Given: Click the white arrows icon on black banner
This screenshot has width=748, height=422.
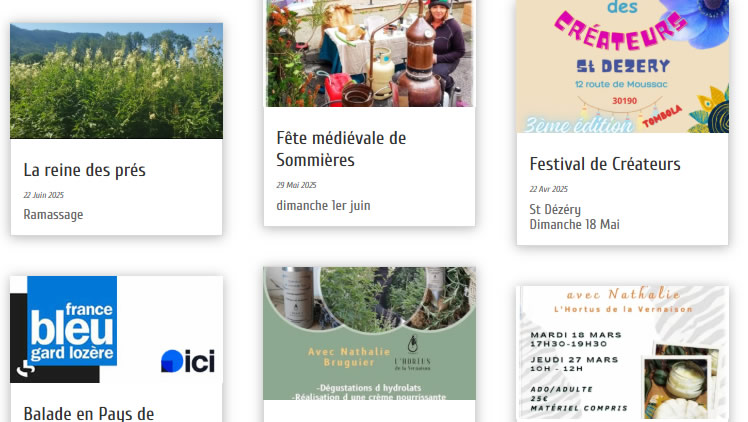Looking at the screenshot, I should click(x=25, y=369).
